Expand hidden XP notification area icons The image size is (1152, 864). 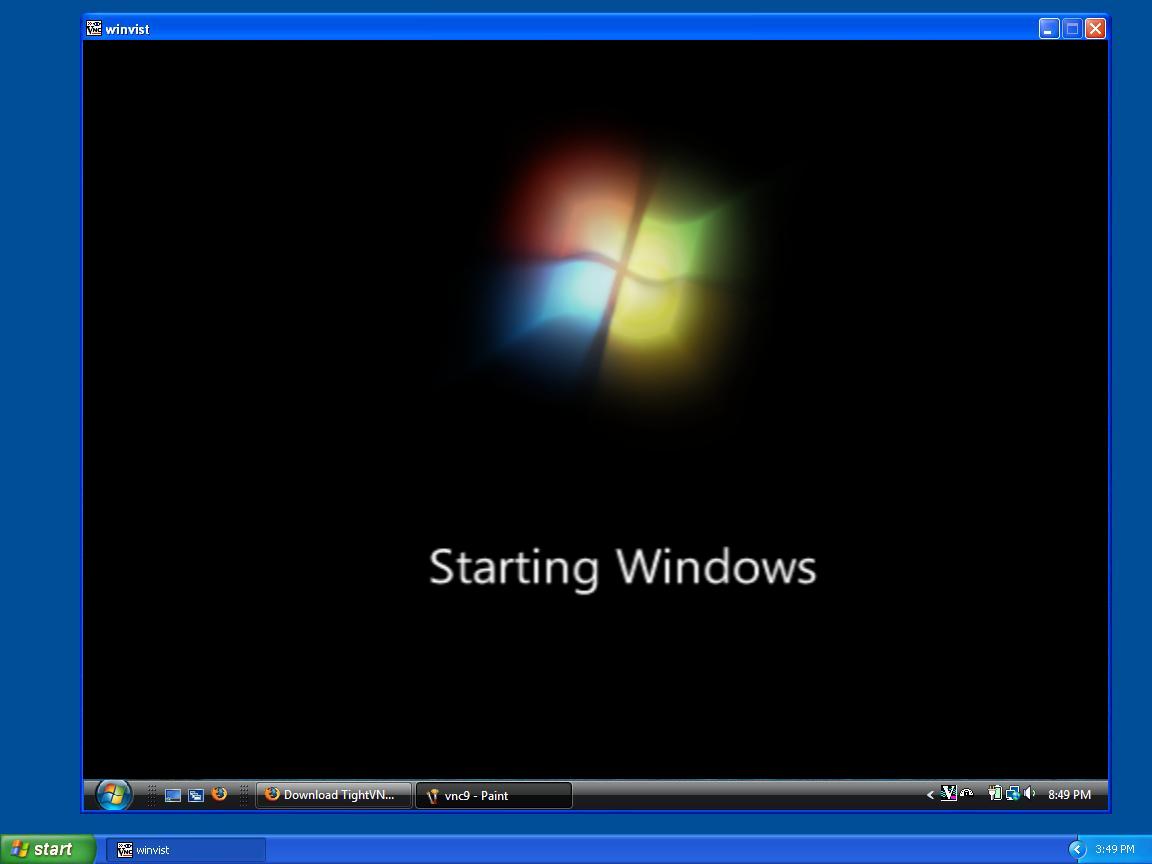pyautogui.click(x=1077, y=850)
